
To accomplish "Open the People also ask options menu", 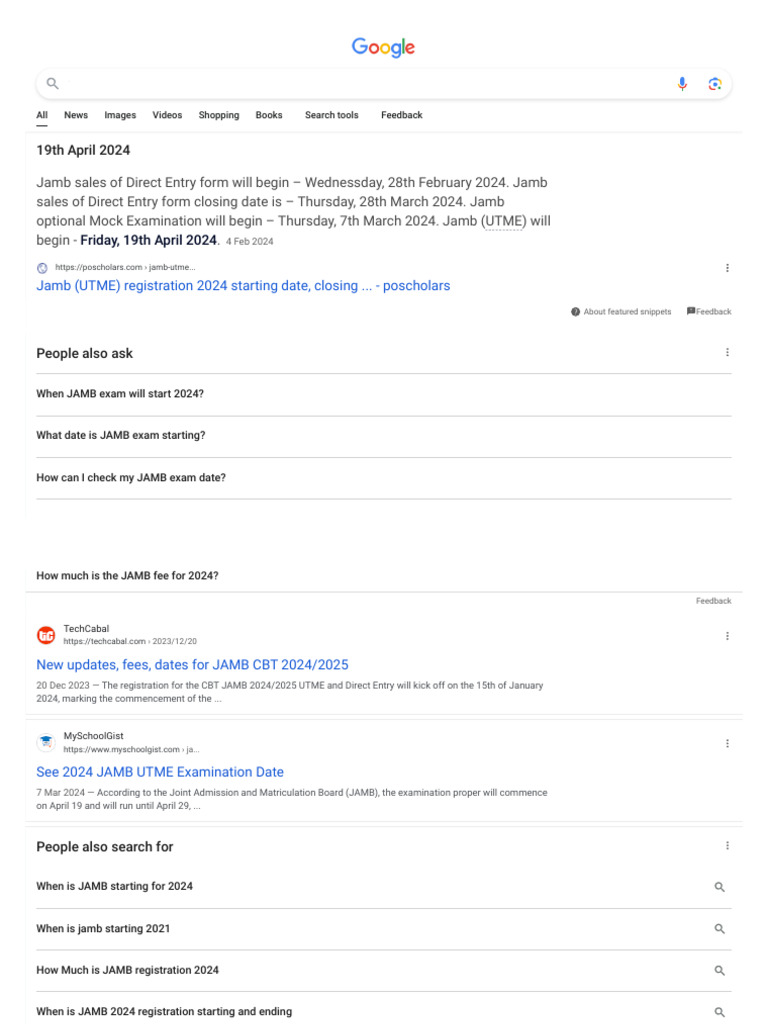I will [727, 352].
